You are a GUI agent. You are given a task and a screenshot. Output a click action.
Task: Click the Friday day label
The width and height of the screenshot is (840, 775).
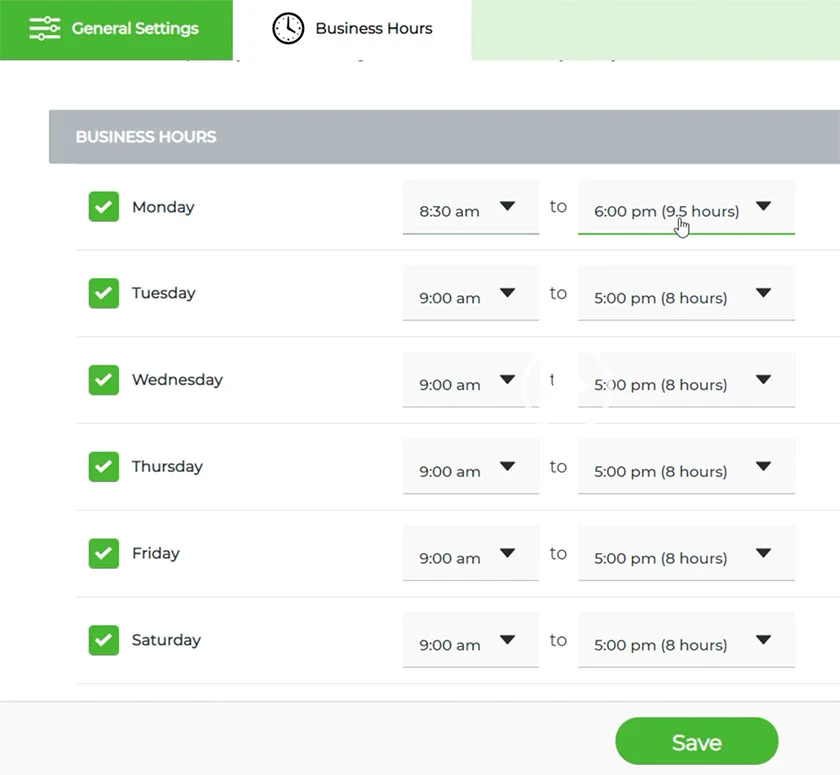155,553
